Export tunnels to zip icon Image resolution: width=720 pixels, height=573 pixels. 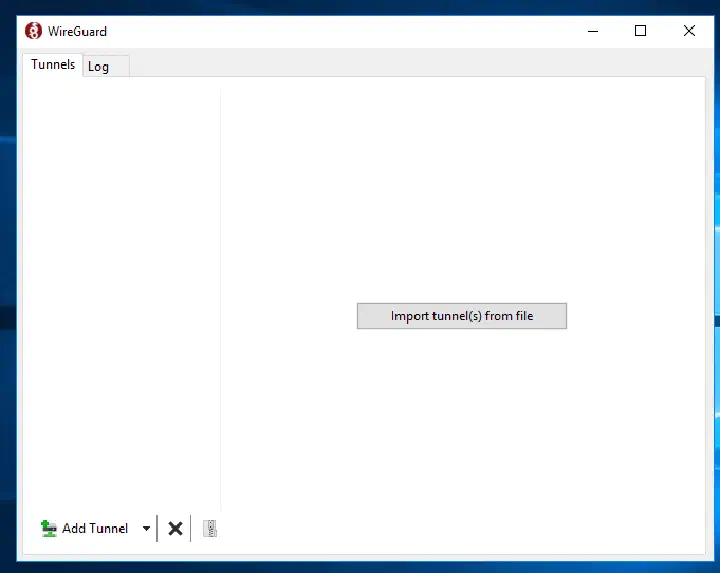coord(210,528)
